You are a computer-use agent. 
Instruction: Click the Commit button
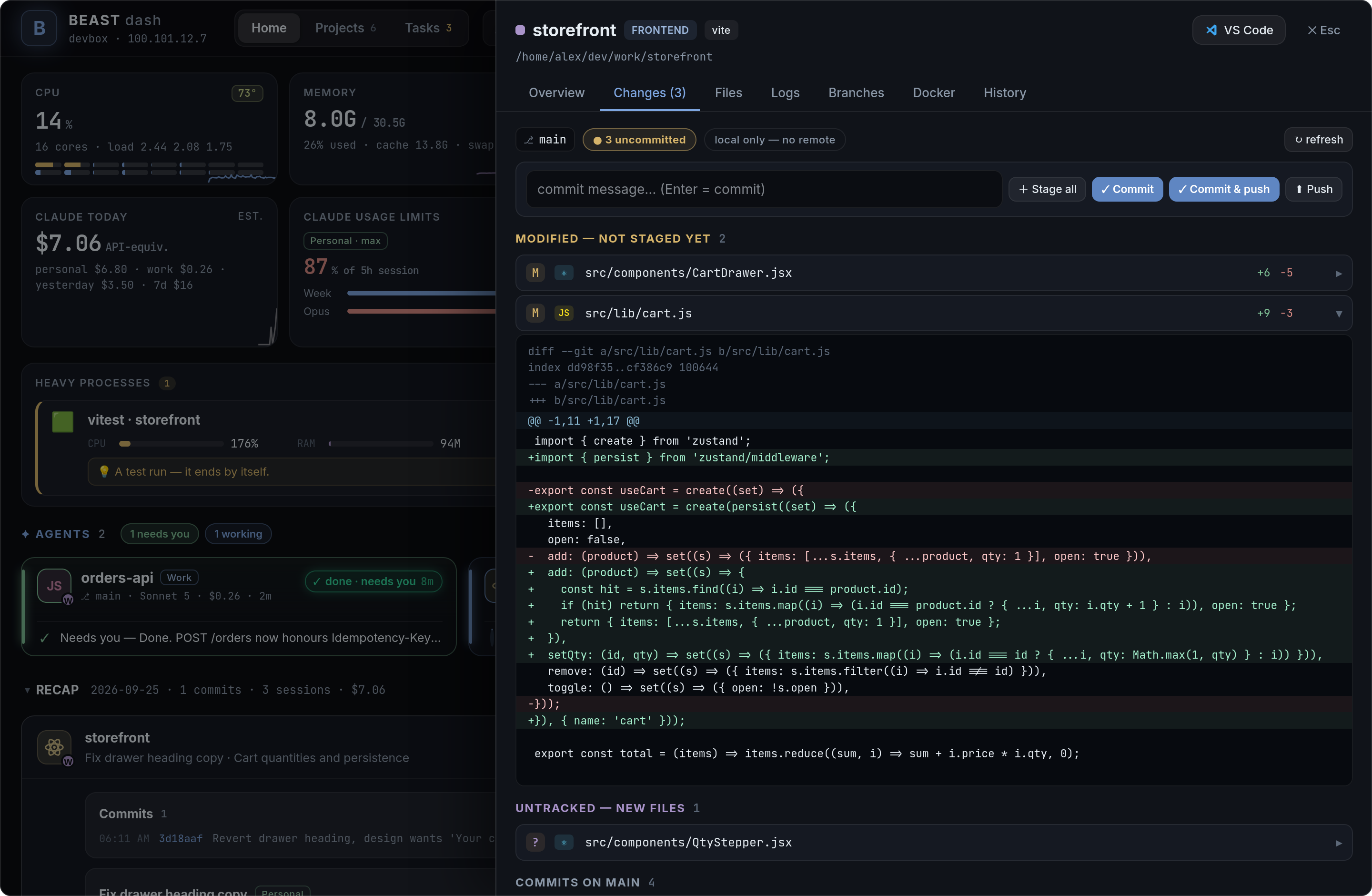(x=1127, y=189)
